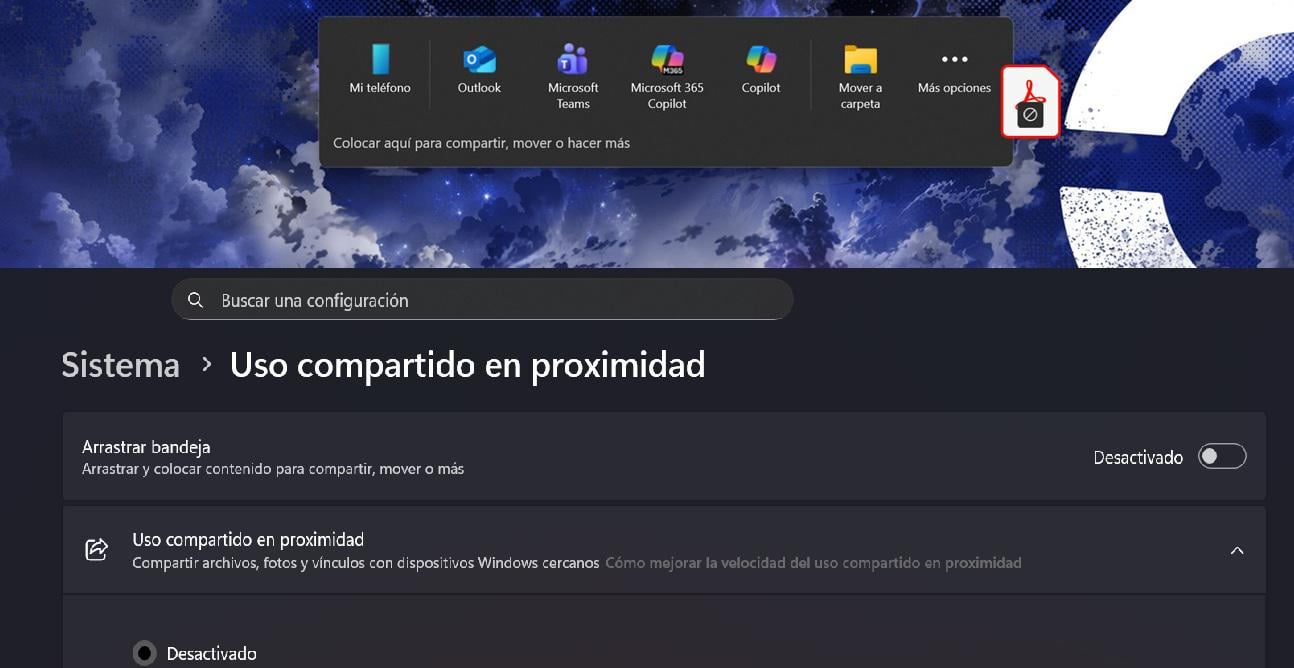Select the Mover a carpeta folder icon

[860, 60]
